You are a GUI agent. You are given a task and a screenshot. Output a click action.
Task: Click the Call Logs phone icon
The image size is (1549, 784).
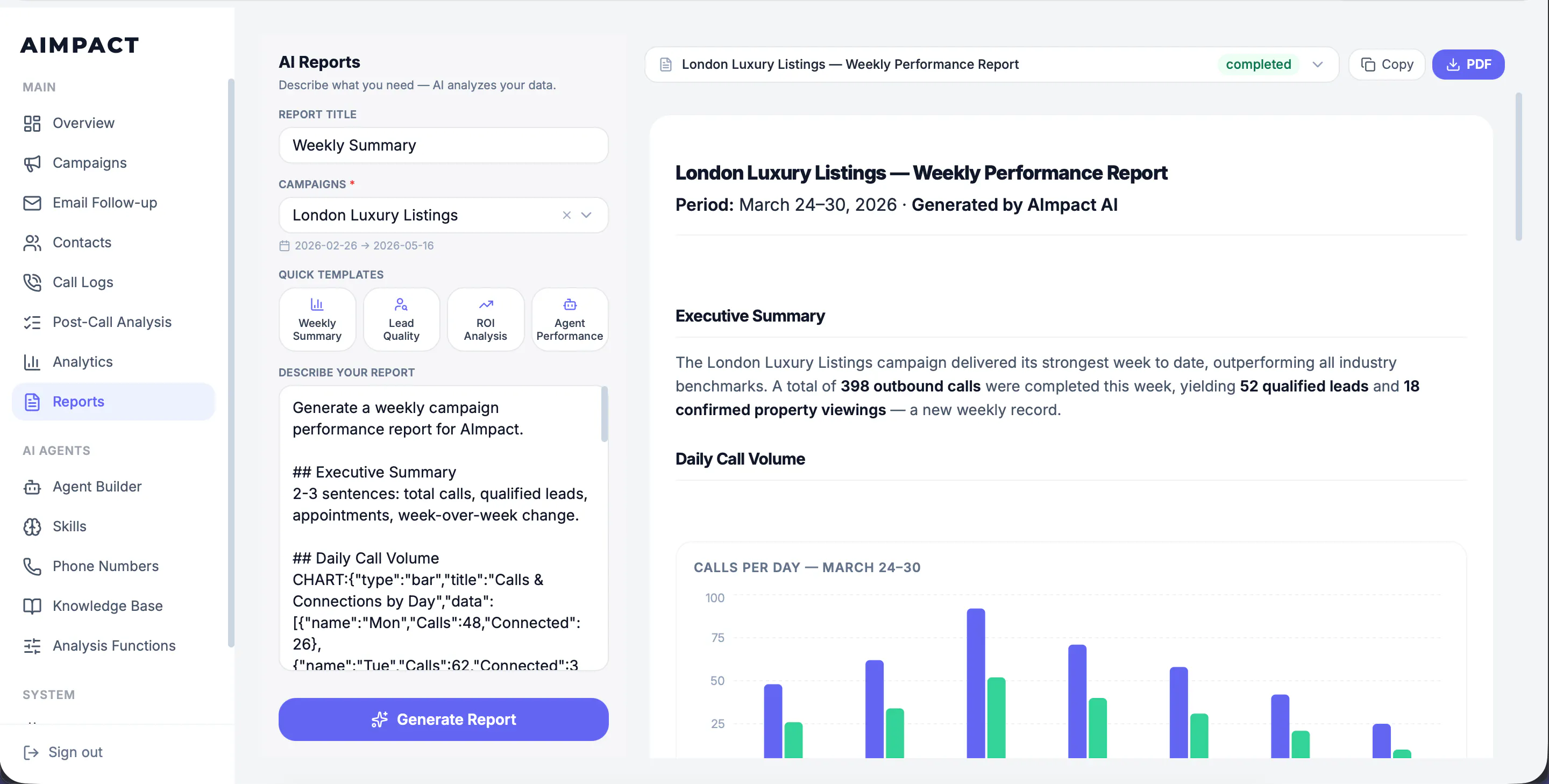pyautogui.click(x=32, y=282)
